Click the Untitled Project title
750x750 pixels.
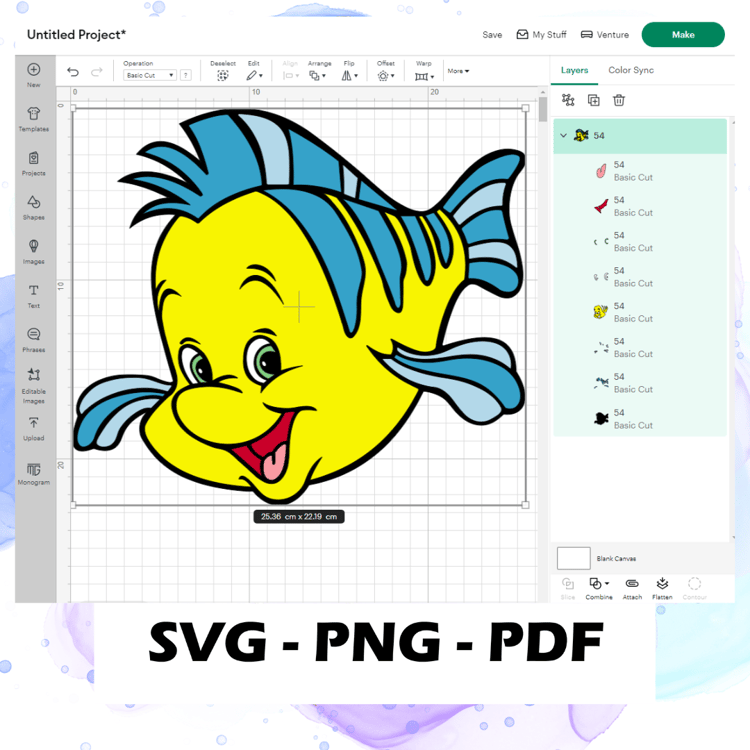pyautogui.click(x=77, y=34)
